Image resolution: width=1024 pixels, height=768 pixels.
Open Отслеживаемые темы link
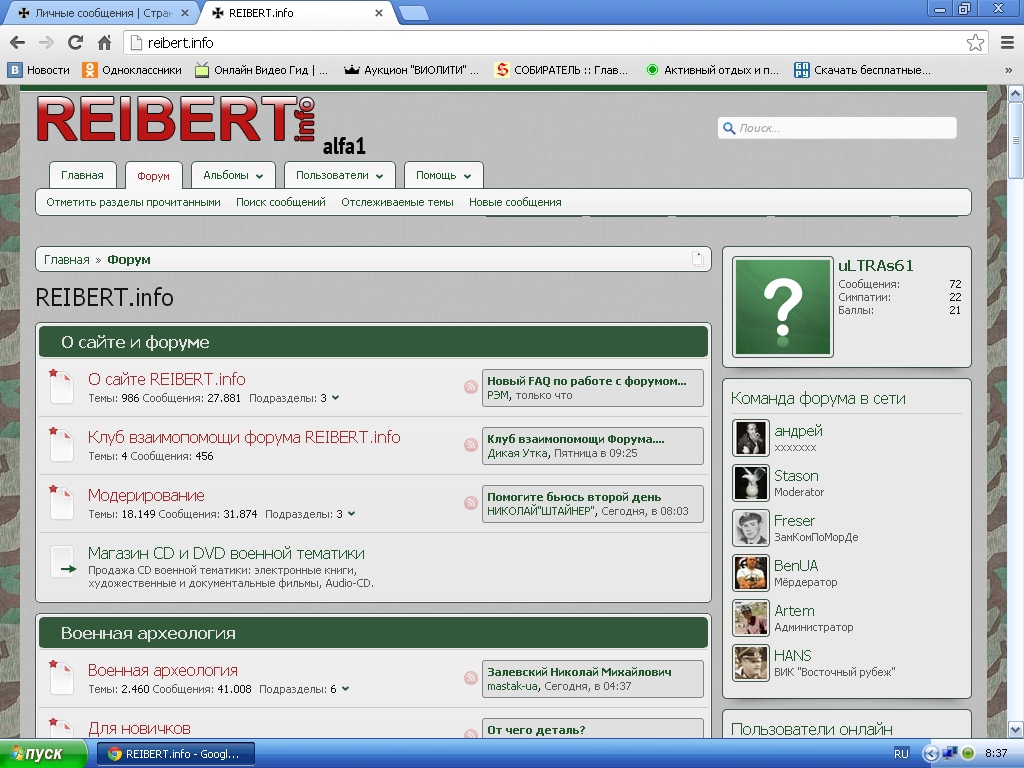pos(397,202)
